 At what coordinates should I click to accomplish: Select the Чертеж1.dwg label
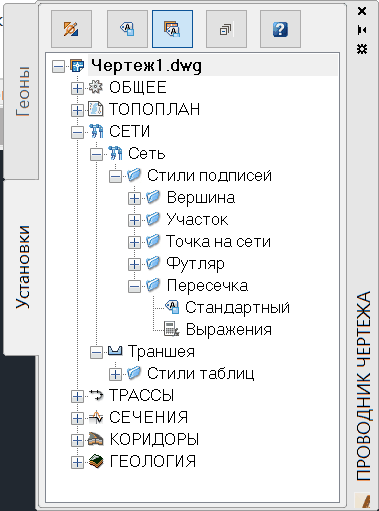coord(146,66)
